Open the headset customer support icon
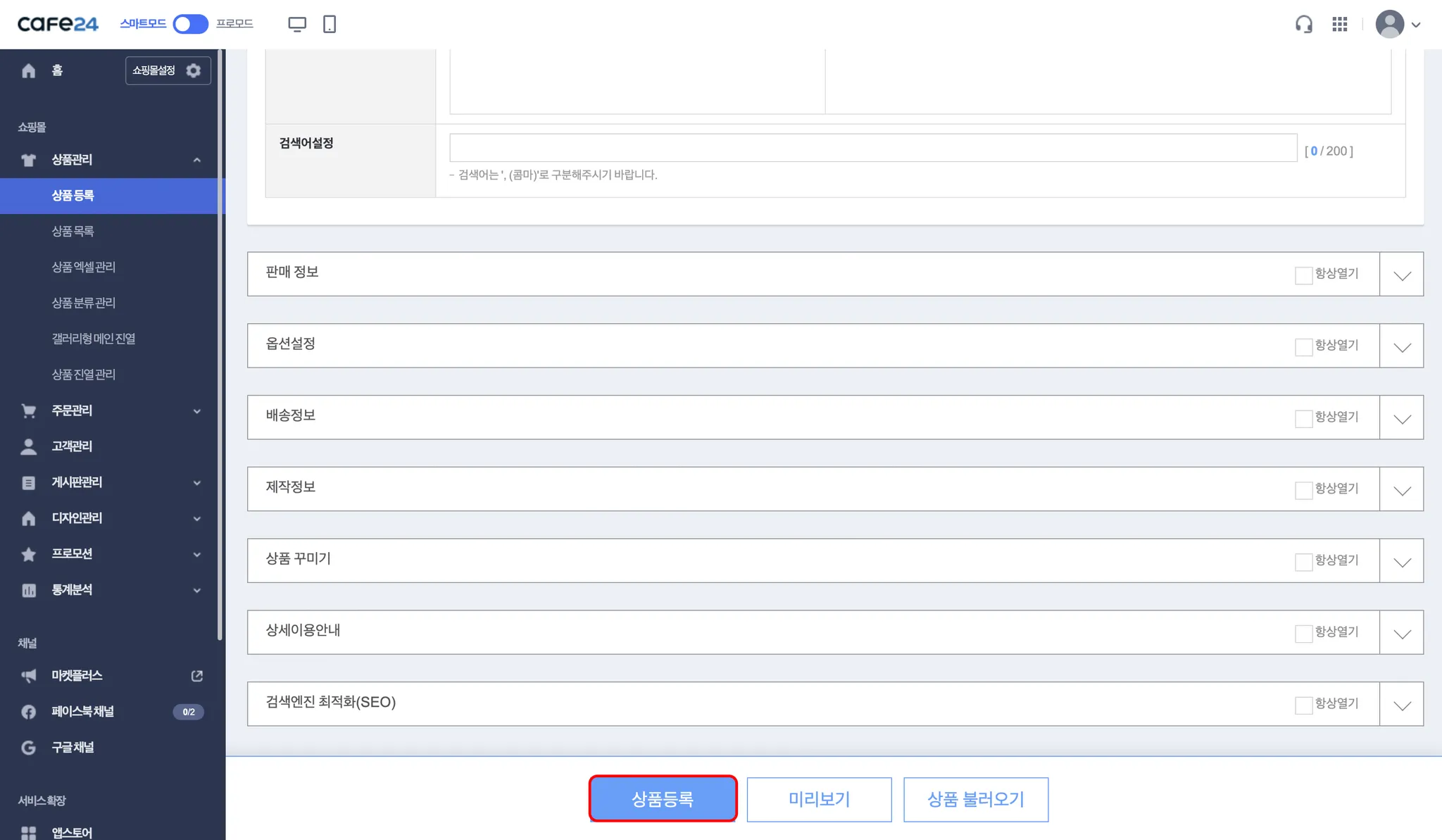 coord(1303,25)
